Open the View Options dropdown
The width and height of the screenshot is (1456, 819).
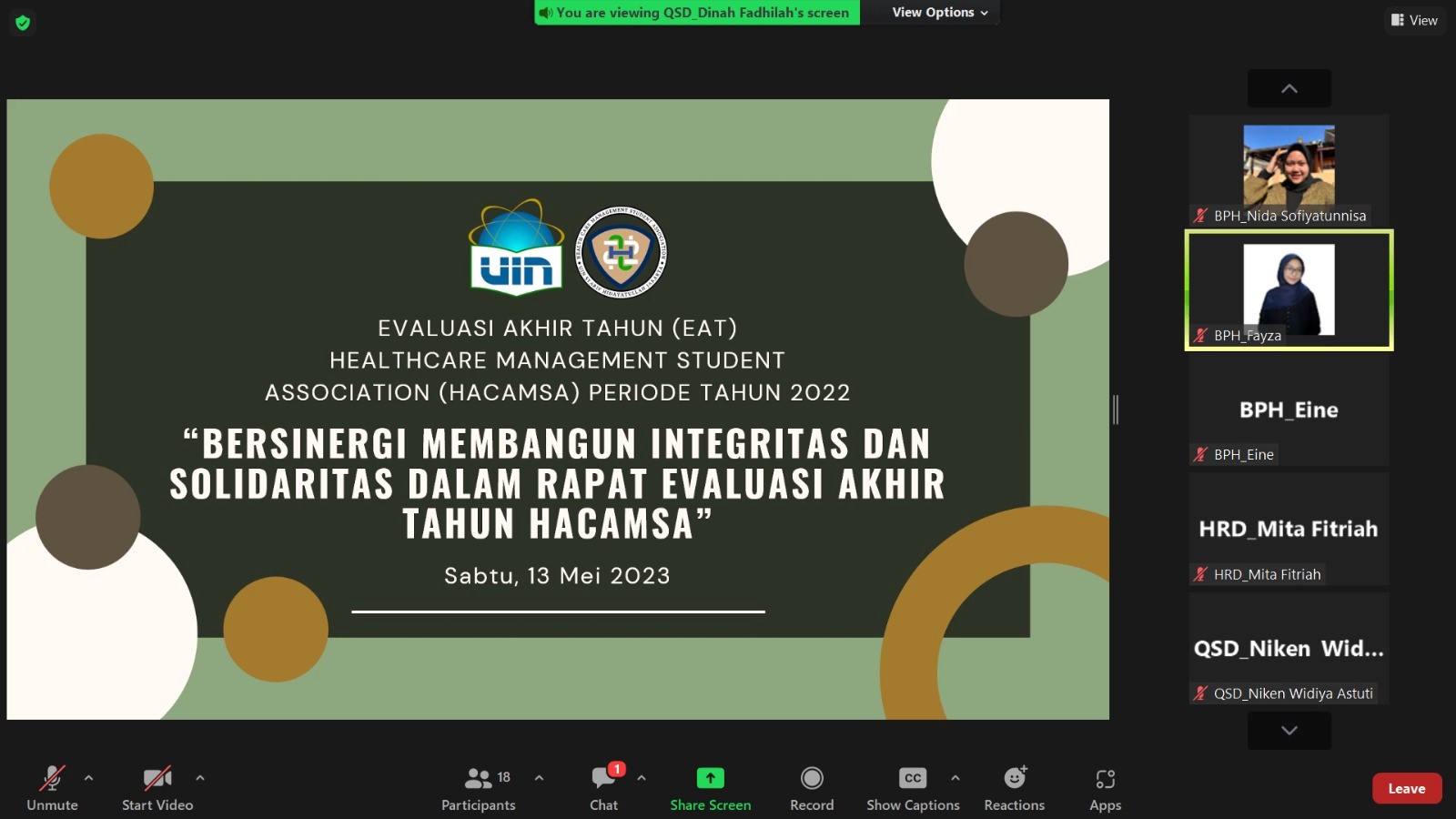point(931,12)
